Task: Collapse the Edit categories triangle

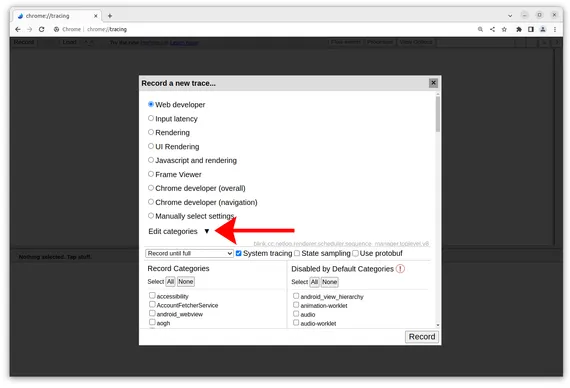Action: (x=207, y=231)
